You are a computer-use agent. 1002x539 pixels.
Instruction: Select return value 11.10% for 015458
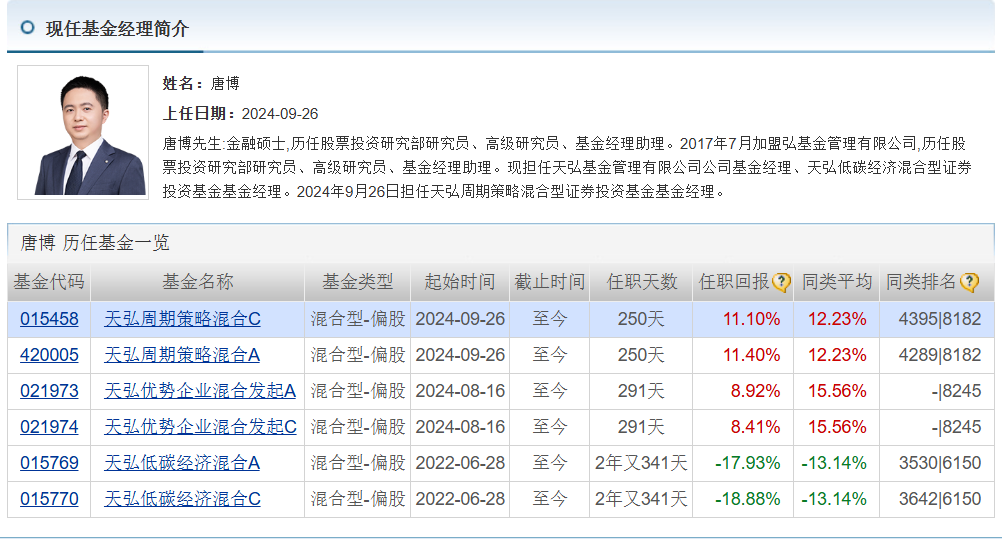pyautogui.click(x=752, y=319)
